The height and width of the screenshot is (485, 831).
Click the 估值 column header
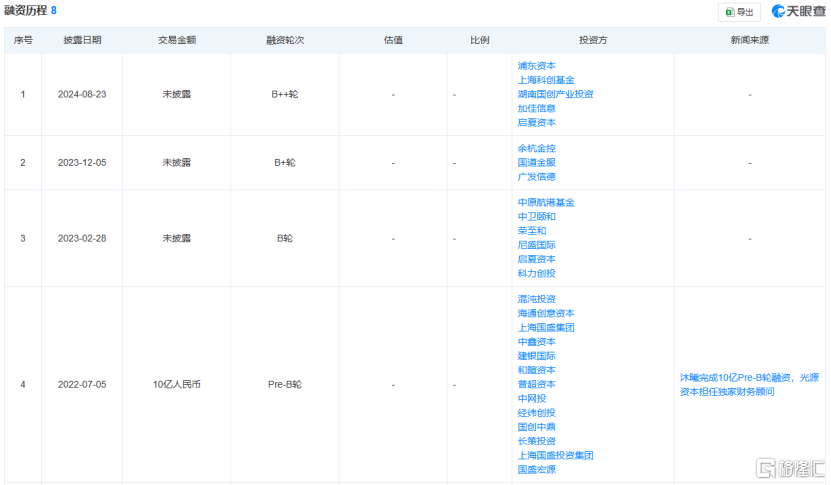[x=393, y=40]
